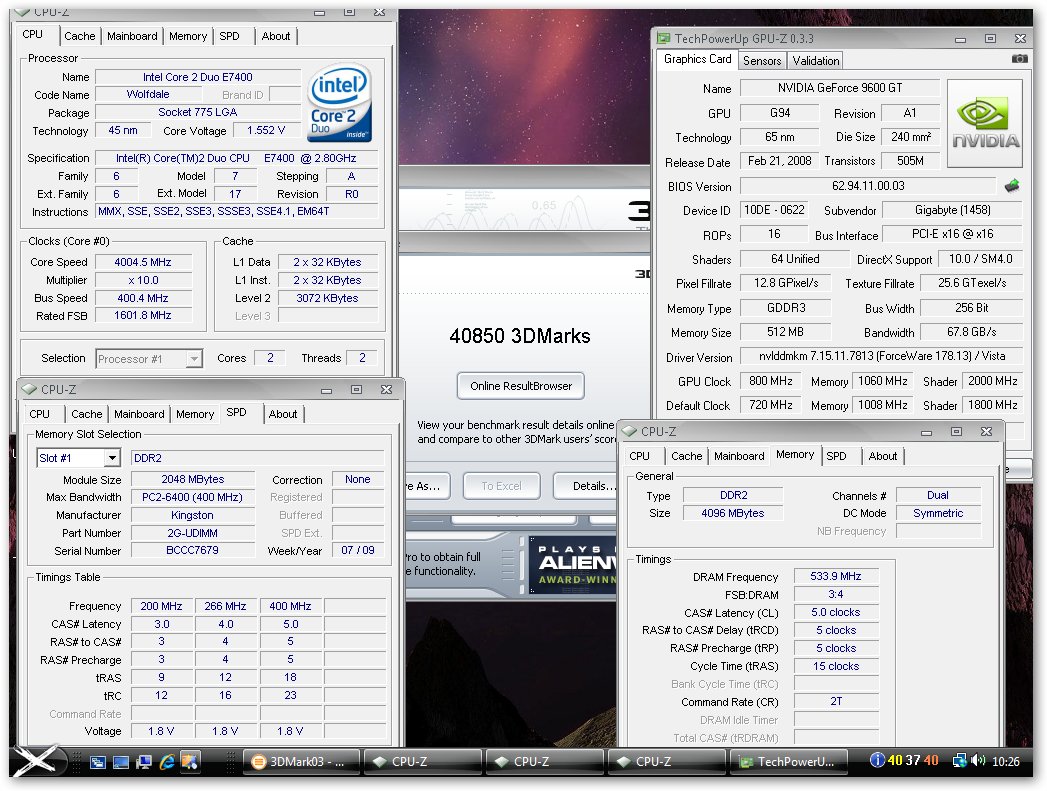Viewport: 1047px width, 791px height.
Task: Click the Core Voltage value 1.552 V
Action: (266, 130)
